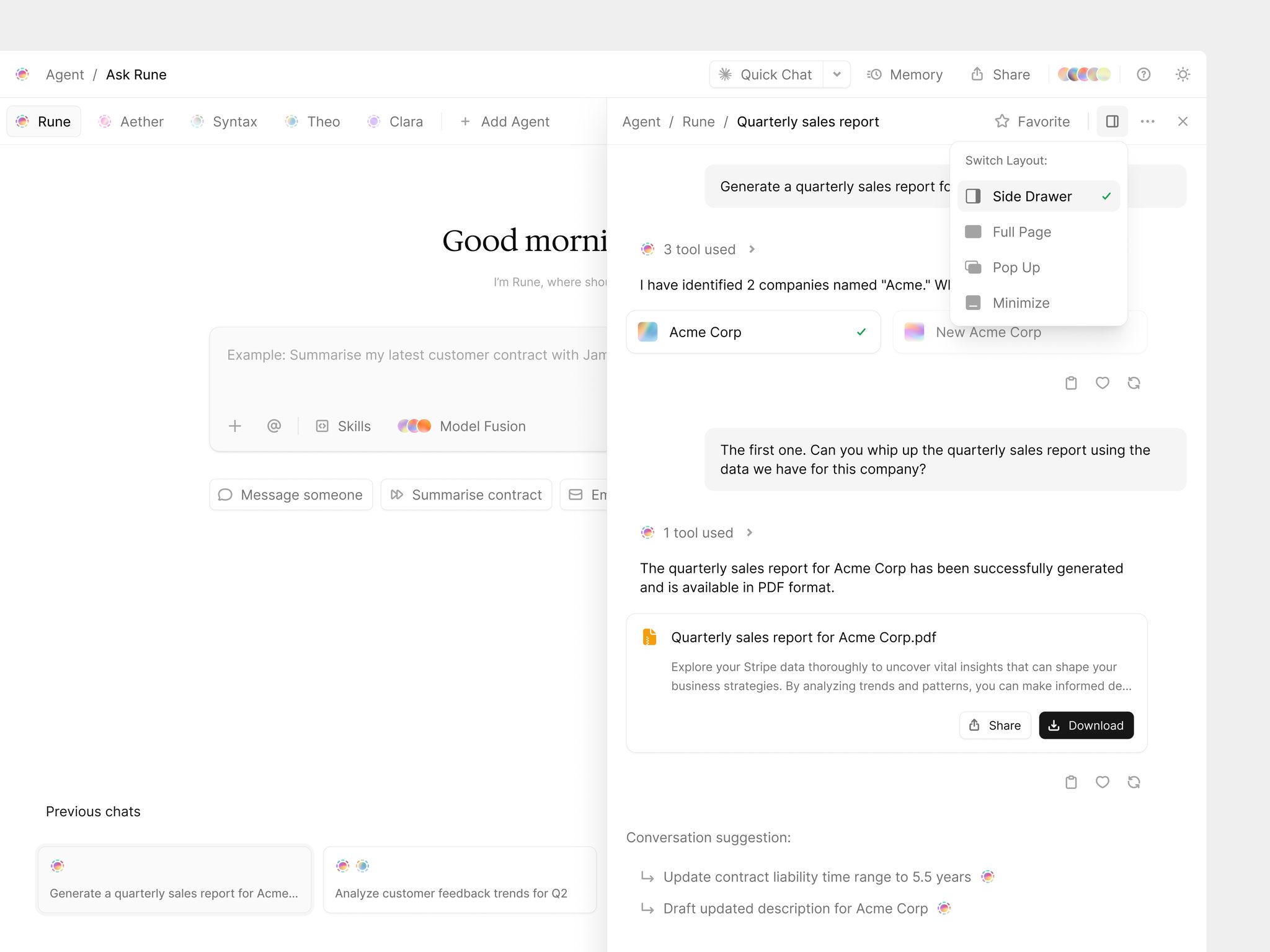Click 'Message someone' suggestion chip
The image size is (1270, 952).
click(x=291, y=495)
